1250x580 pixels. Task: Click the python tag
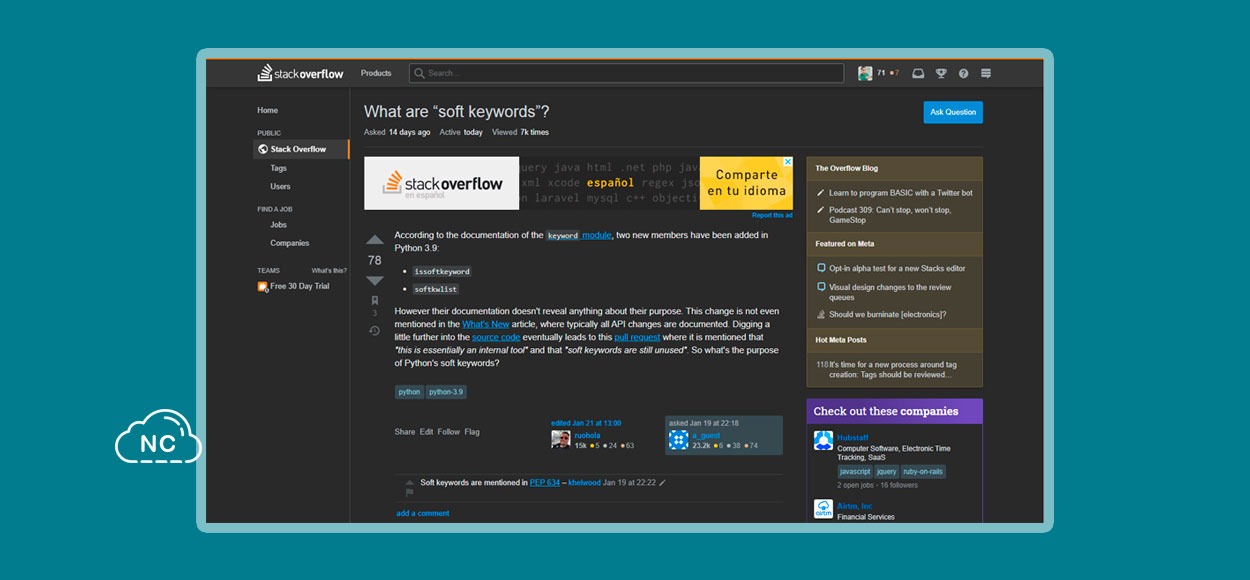pyautogui.click(x=409, y=392)
